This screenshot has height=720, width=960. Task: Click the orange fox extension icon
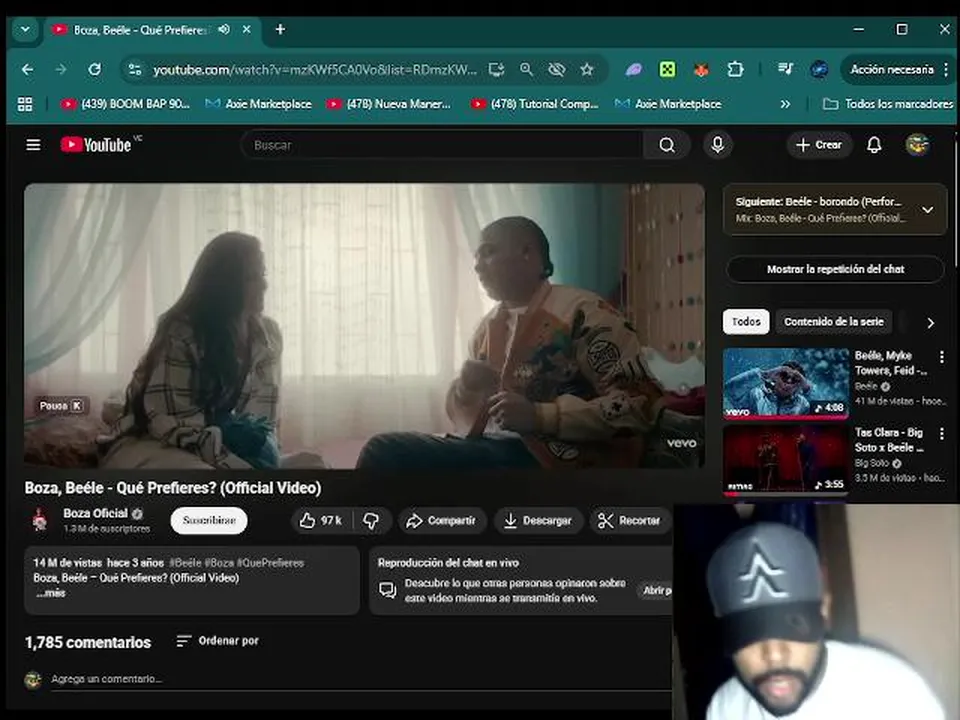click(x=701, y=70)
